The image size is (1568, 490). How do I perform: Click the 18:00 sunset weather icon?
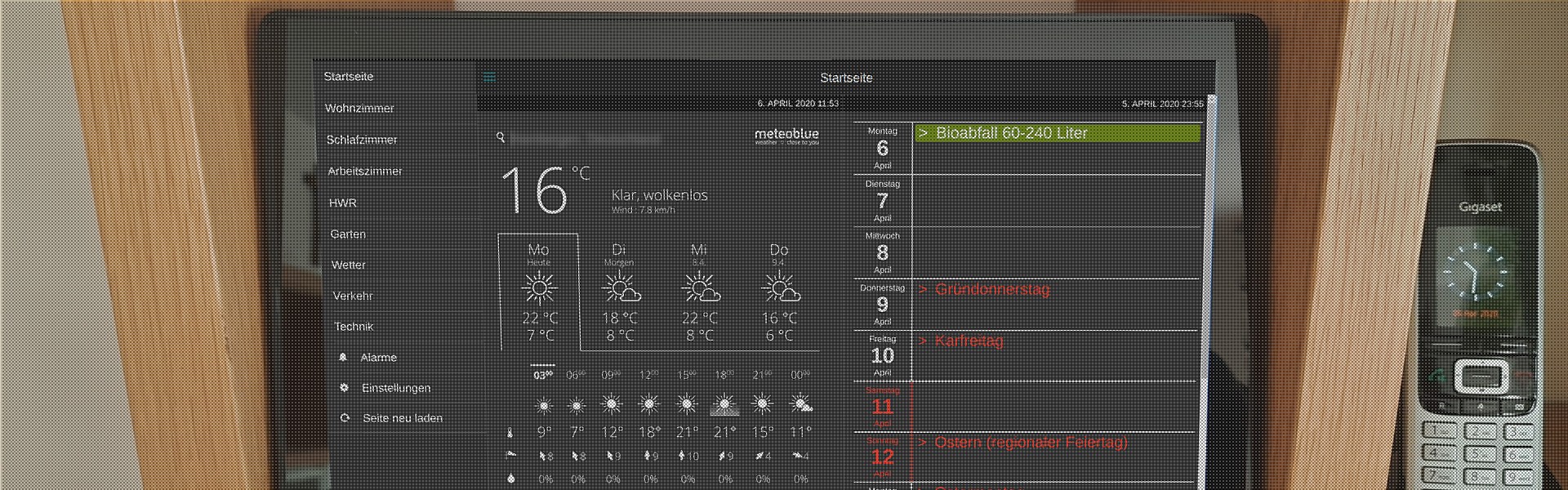coord(724,404)
